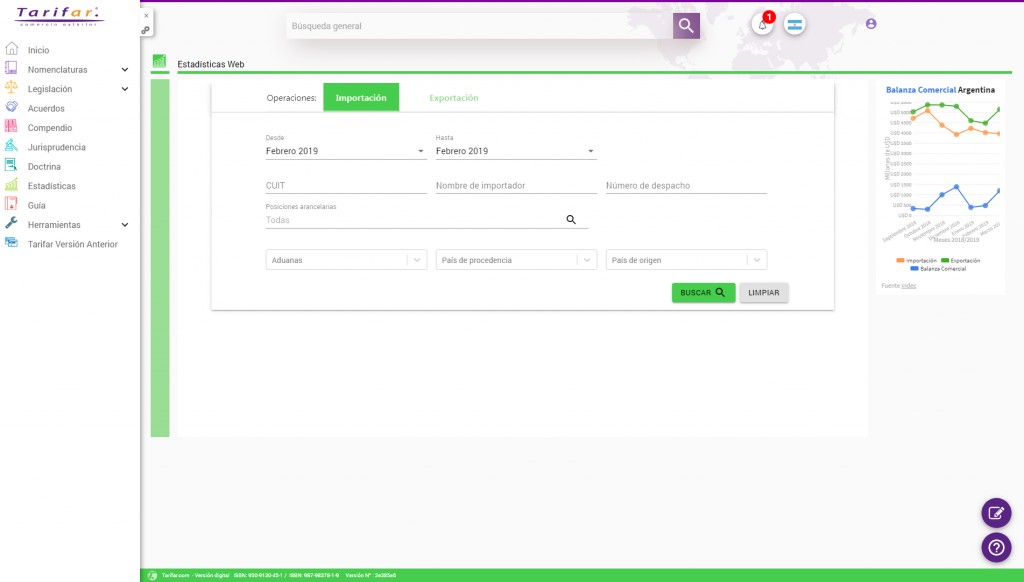This screenshot has height=582, width=1024.
Task: Click the Número de despacho field
Action: [686, 186]
